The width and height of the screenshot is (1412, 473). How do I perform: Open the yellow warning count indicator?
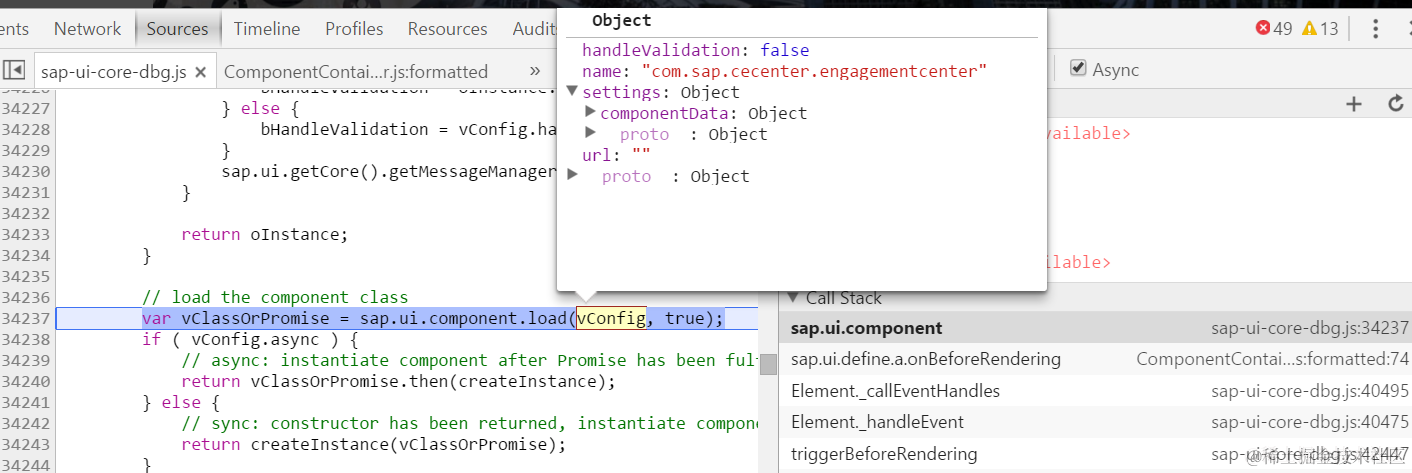coord(1320,28)
